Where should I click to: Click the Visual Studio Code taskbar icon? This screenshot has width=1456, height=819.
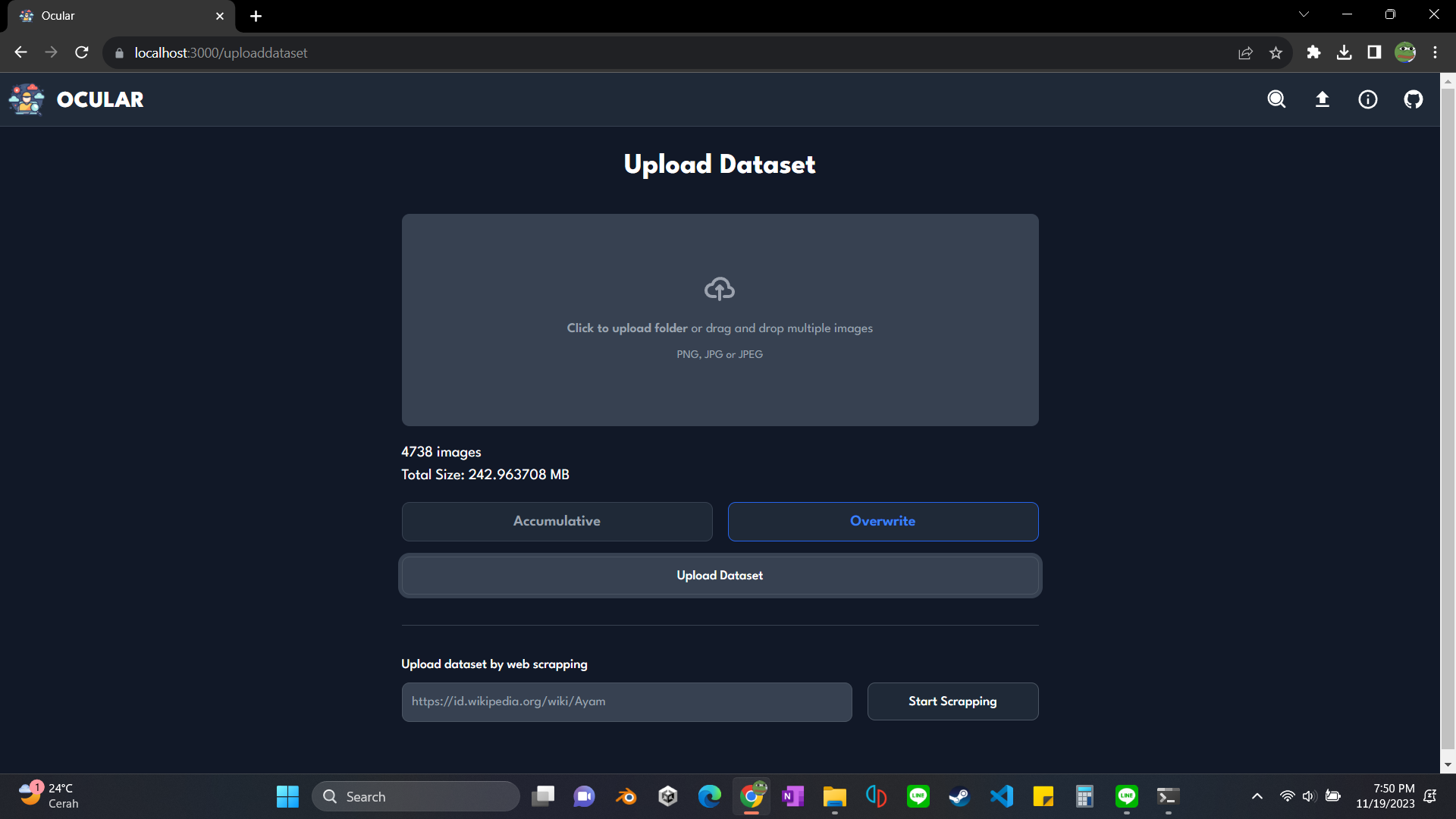point(1001,796)
